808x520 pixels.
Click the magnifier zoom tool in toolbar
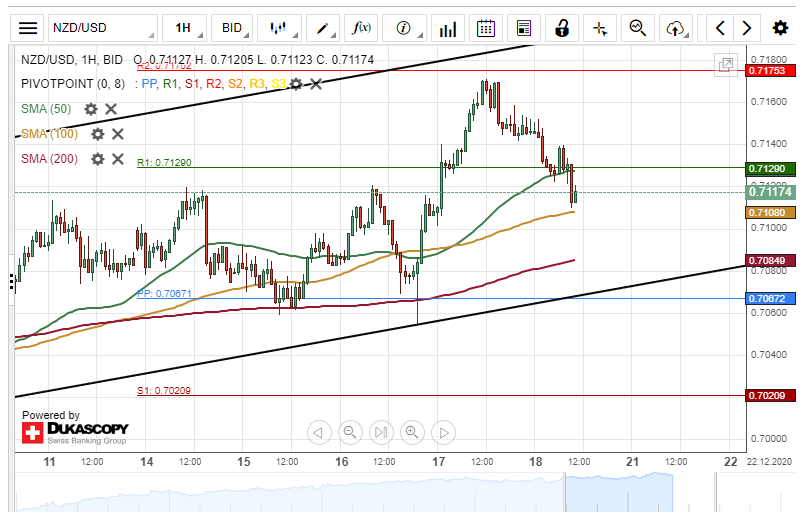pos(638,28)
